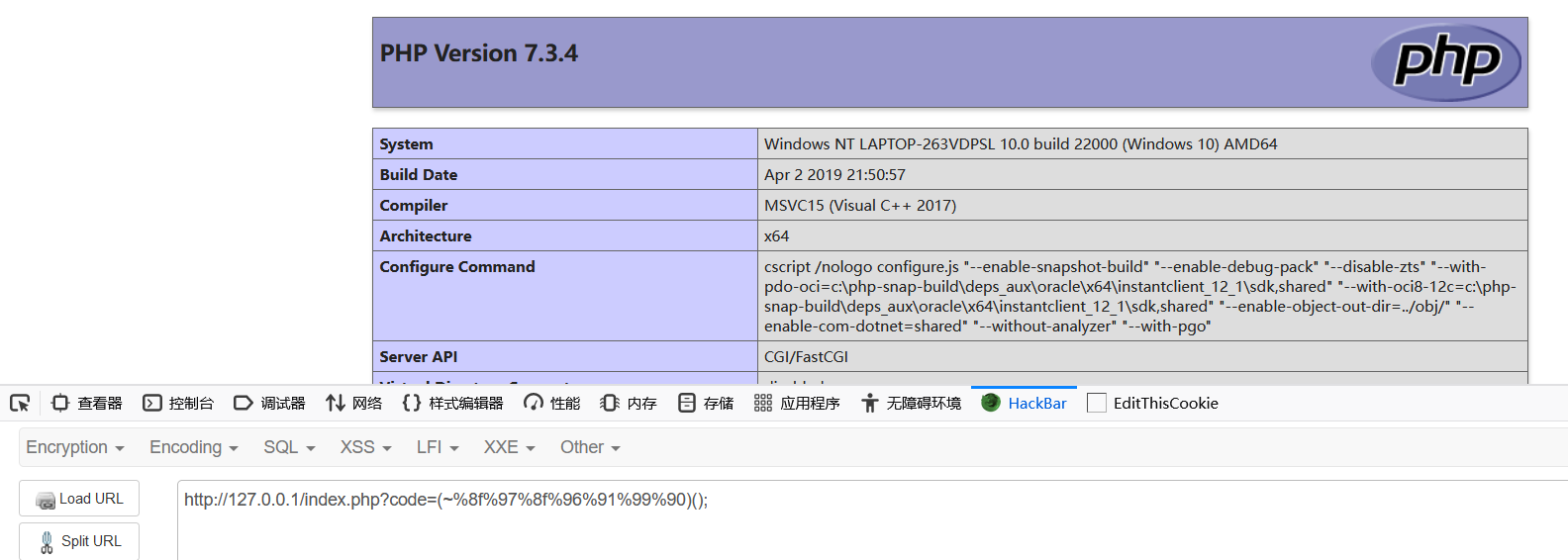Open the 内存 Memory panel

629,403
